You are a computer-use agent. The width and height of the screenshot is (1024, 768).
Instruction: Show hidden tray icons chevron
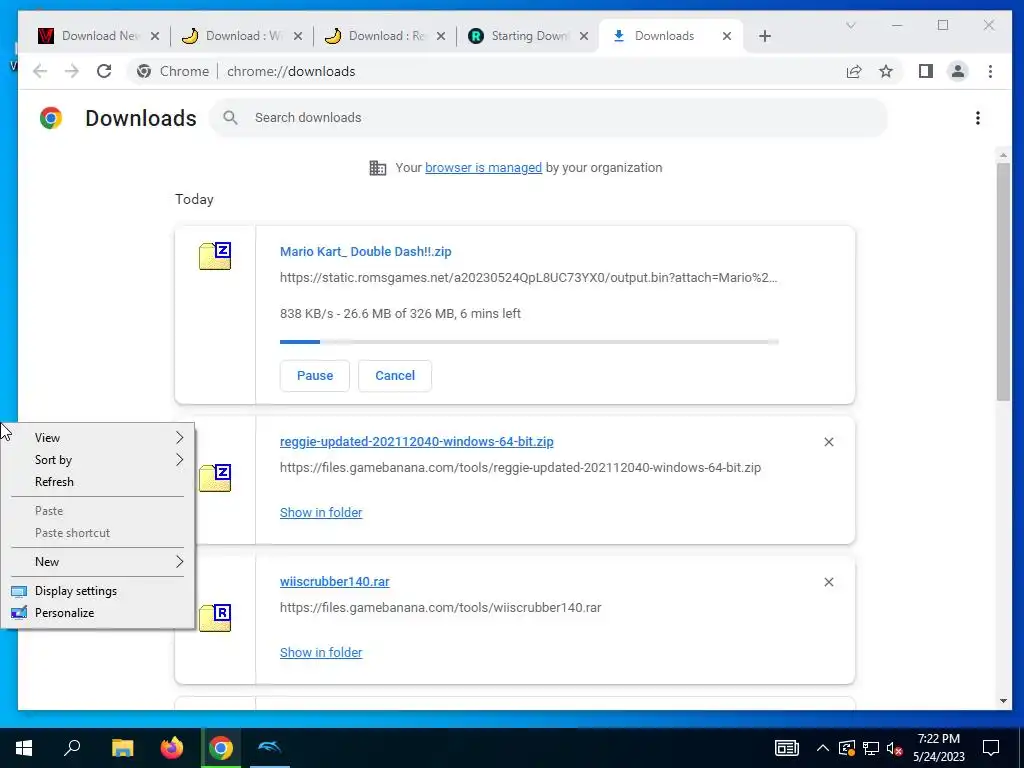coord(823,748)
